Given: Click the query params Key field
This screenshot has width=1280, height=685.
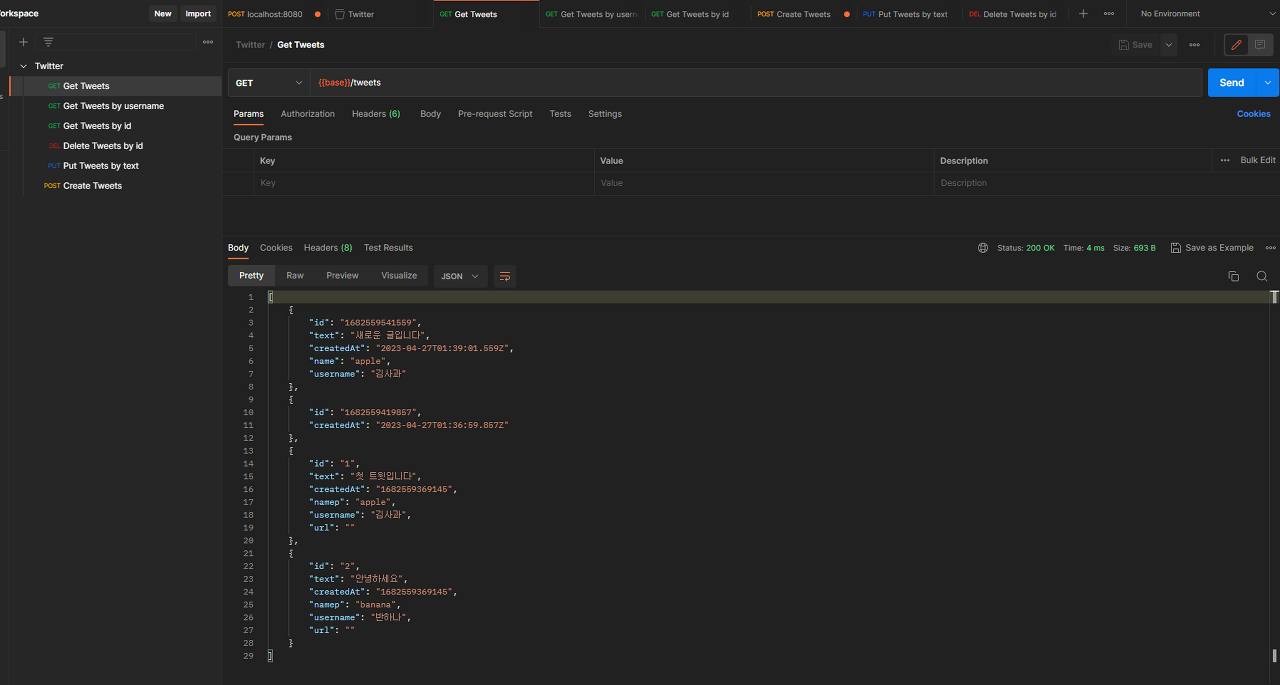Looking at the screenshot, I should coord(424,183).
